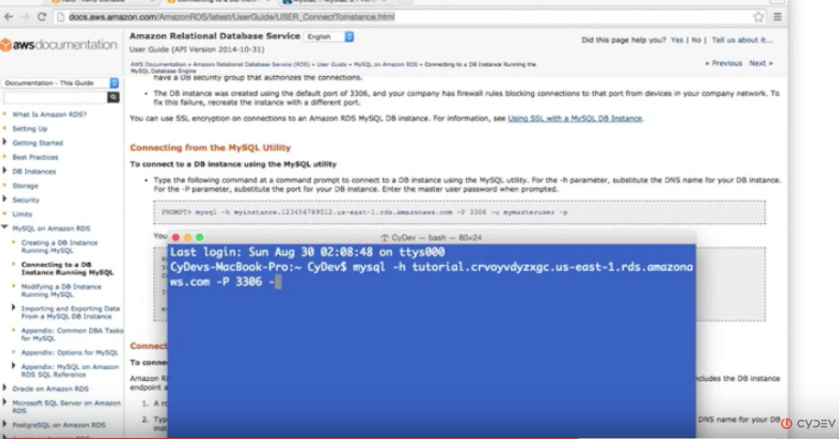Click Connecting from the MySQL Utility heading
This screenshot has height=439, width=839.
point(210,148)
